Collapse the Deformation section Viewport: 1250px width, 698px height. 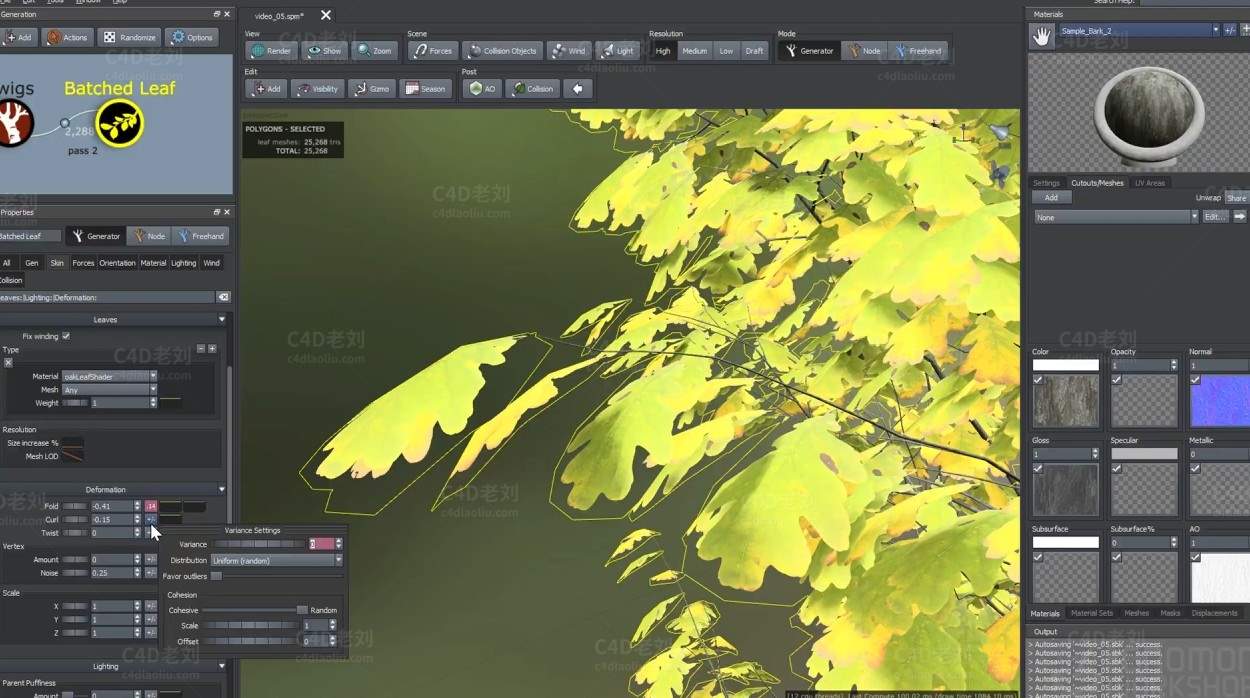tap(221, 490)
